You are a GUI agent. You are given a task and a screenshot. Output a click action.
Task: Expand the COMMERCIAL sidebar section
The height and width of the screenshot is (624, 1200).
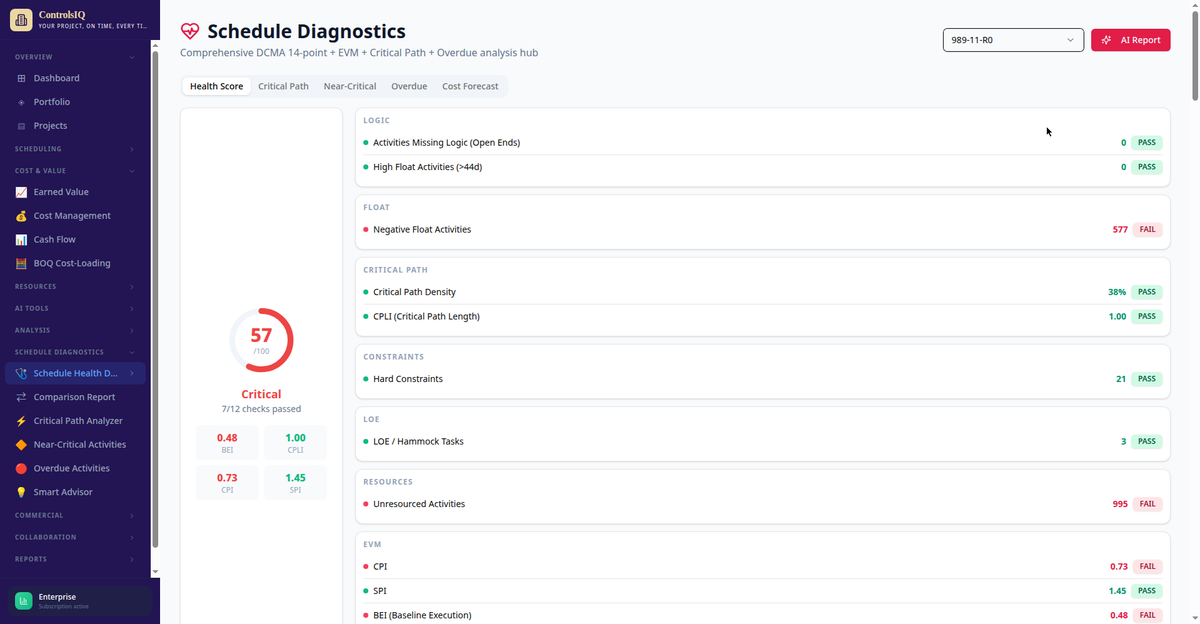(x=75, y=516)
